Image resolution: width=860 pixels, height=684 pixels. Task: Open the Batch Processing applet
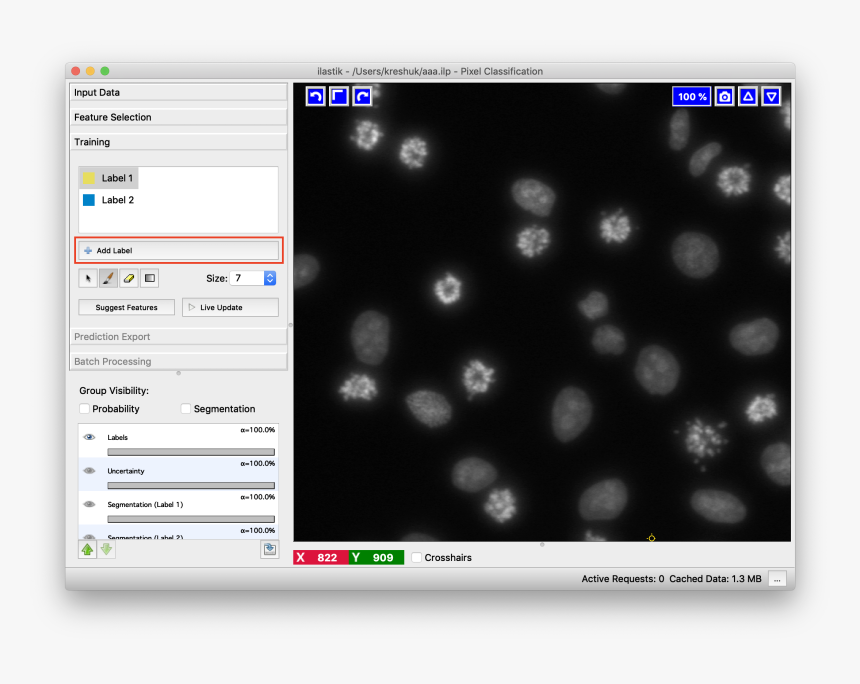(179, 361)
